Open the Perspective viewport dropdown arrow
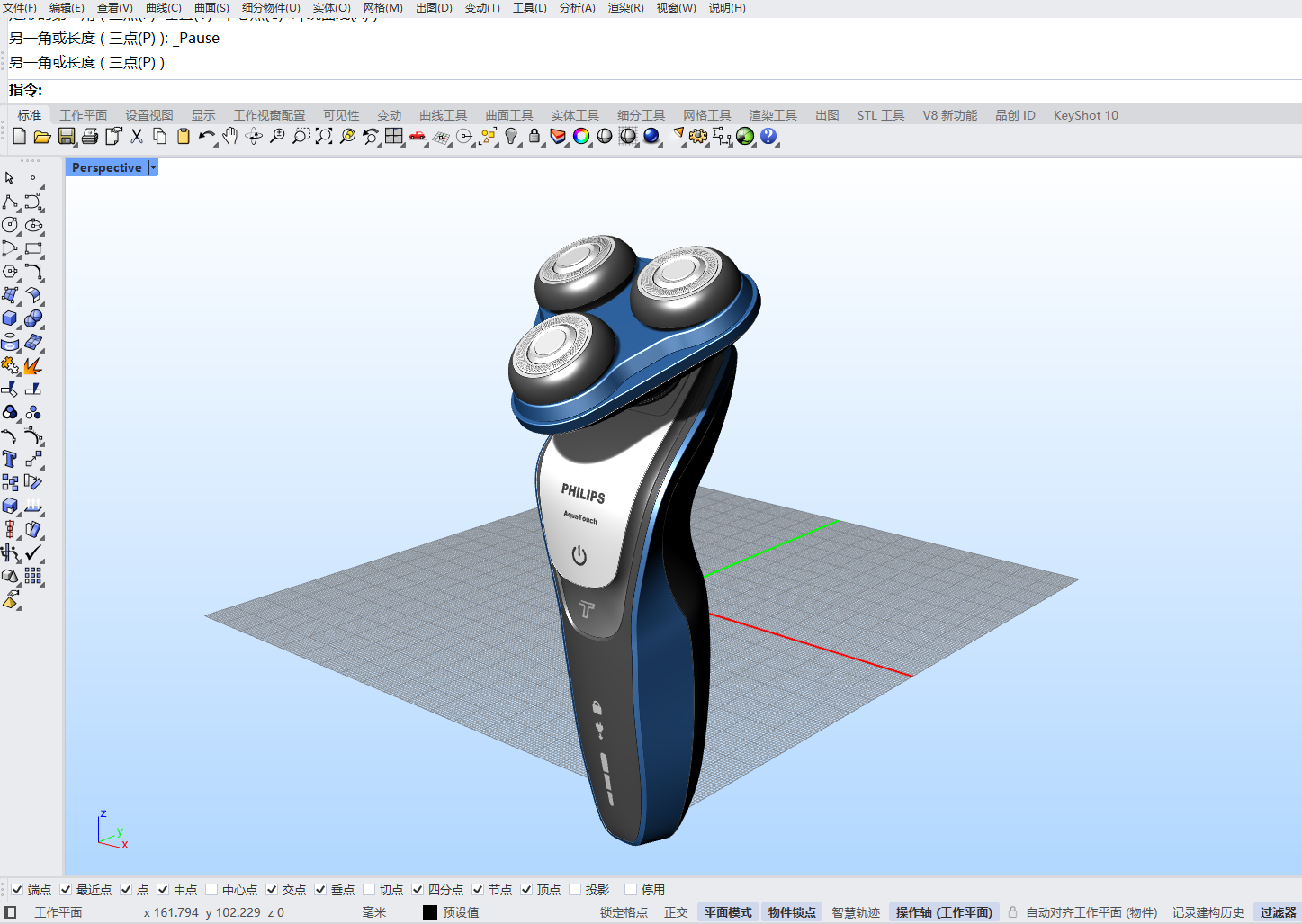 click(x=153, y=168)
